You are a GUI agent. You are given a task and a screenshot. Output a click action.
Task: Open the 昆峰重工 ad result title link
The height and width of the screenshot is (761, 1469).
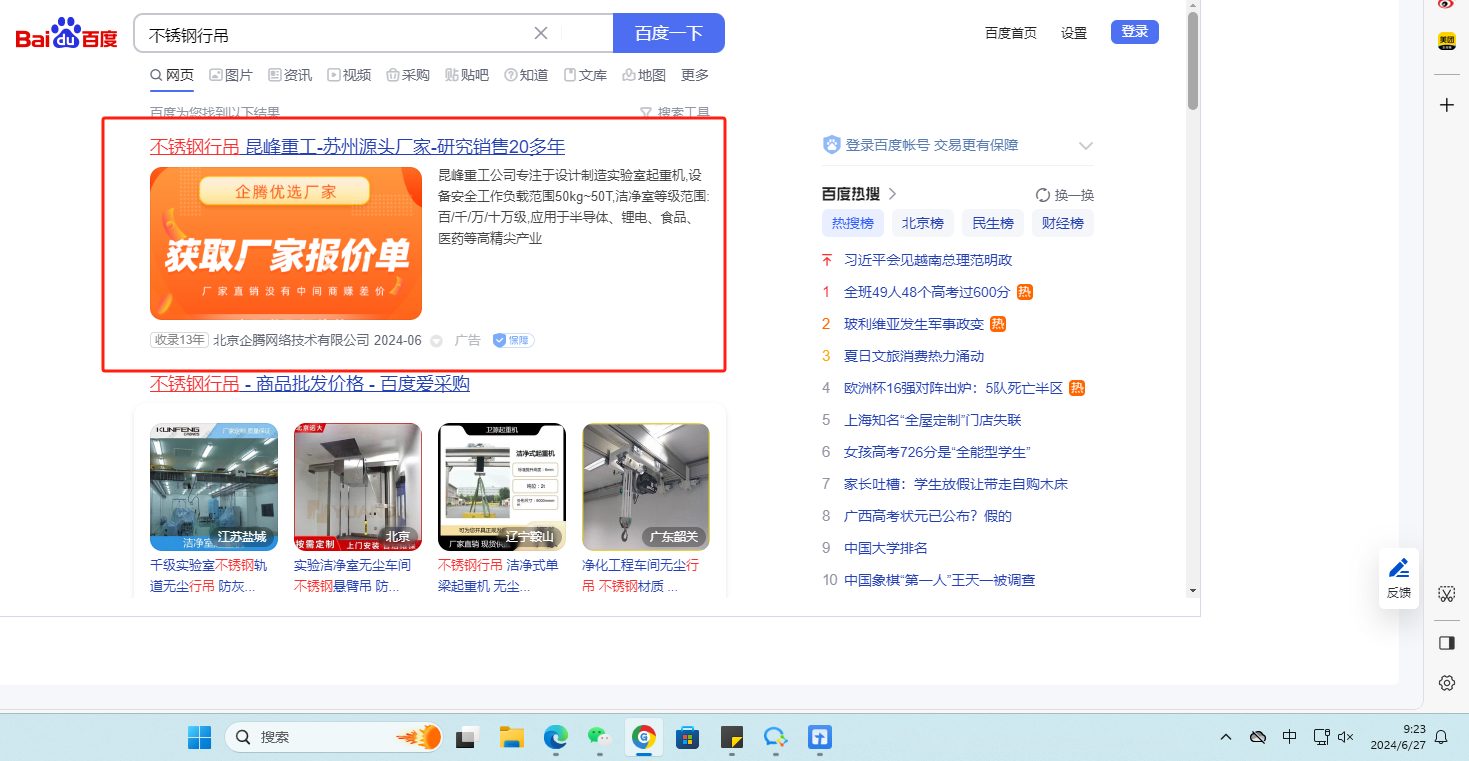pyautogui.click(x=357, y=147)
